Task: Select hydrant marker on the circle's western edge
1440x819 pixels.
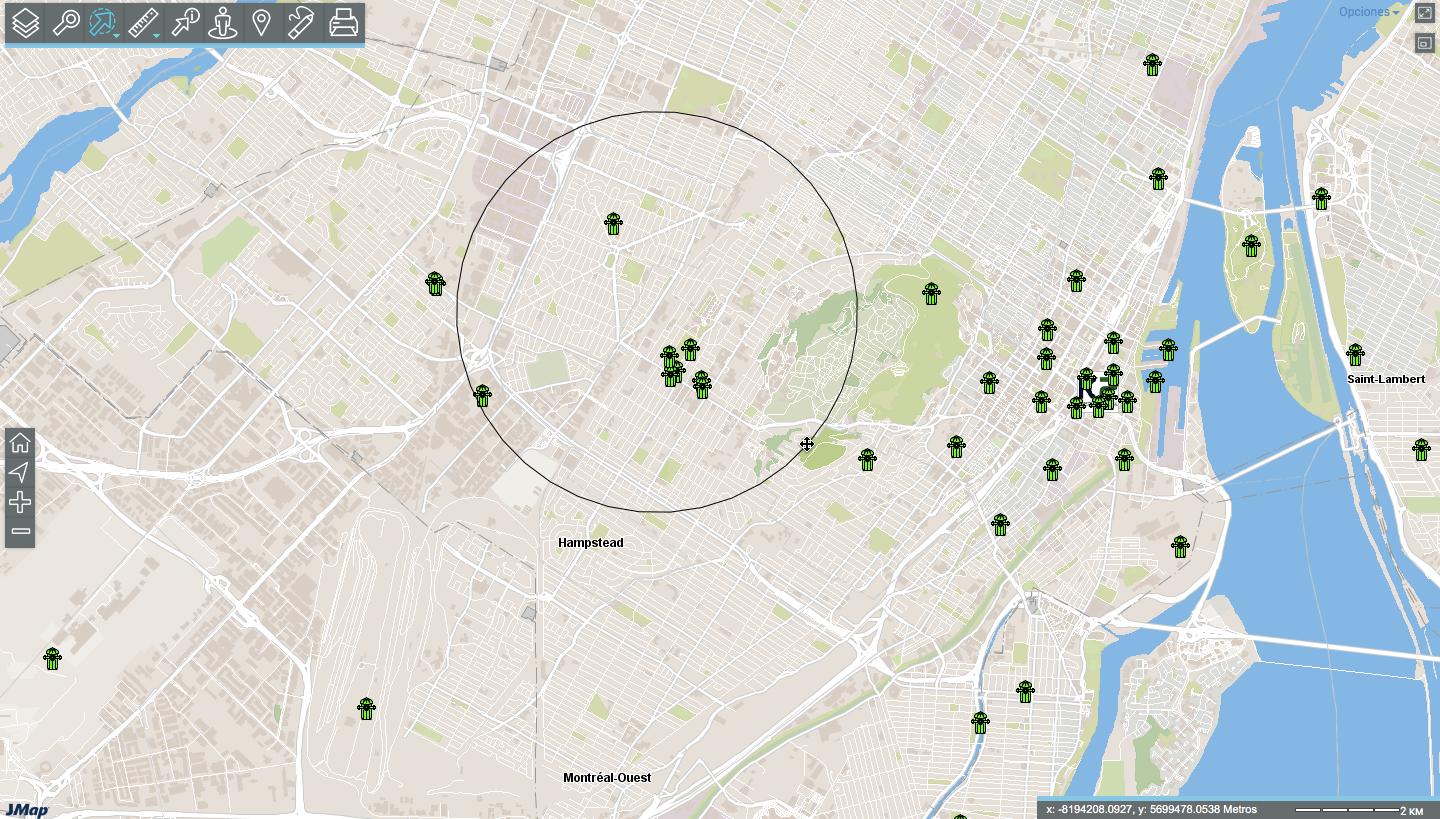Action: tap(482, 396)
